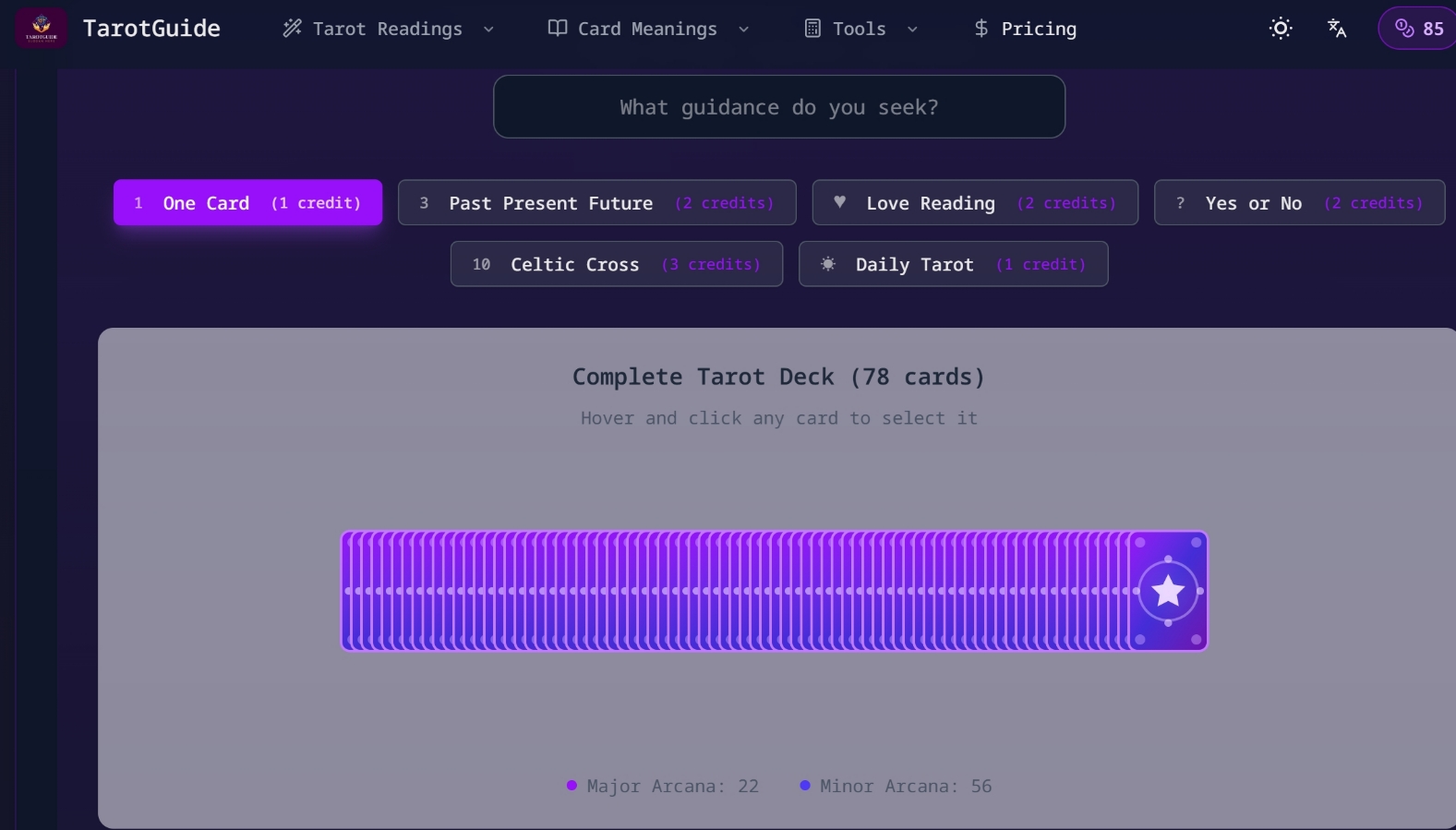The height and width of the screenshot is (830, 1456).
Task: Expand the Card Meanings dropdown chevron
Action: pyautogui.click(x=743, y=30)
